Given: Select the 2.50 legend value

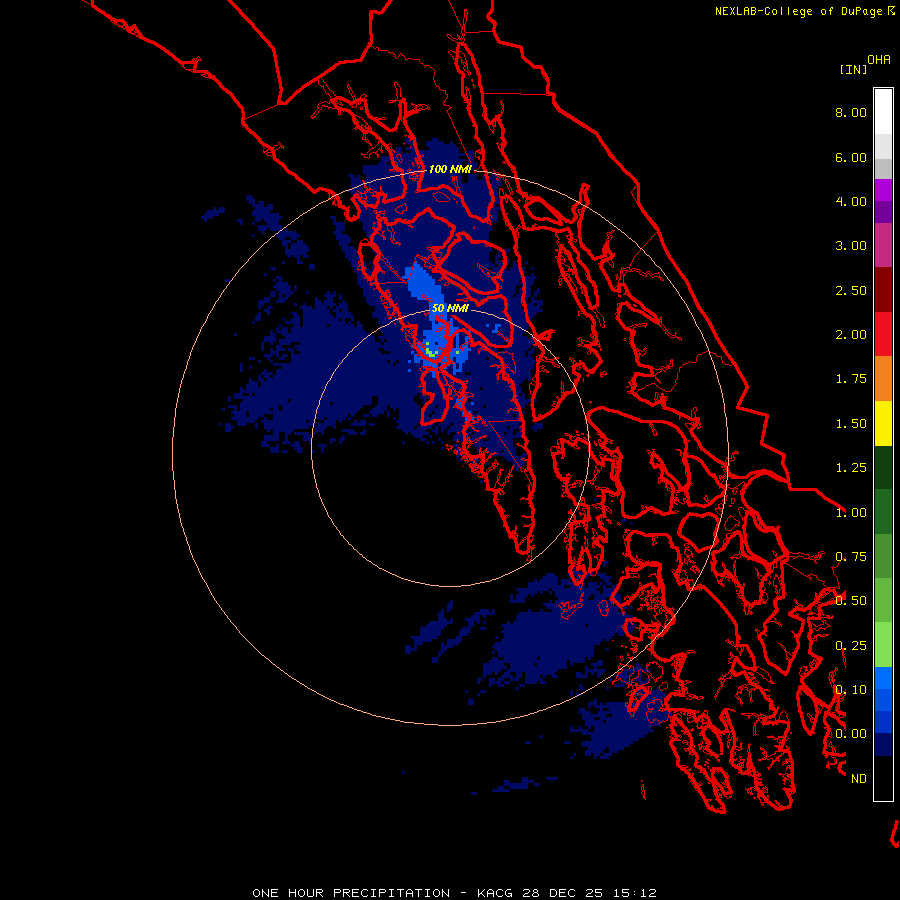Looking at the screenshot, I should (851, 290).
